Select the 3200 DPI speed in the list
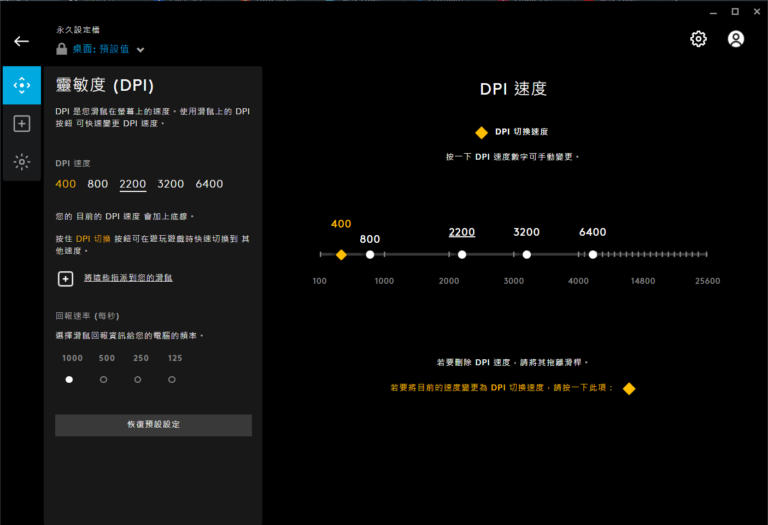Image resolution: width=768 pixels, height=525 pixels. pos(170,184)
